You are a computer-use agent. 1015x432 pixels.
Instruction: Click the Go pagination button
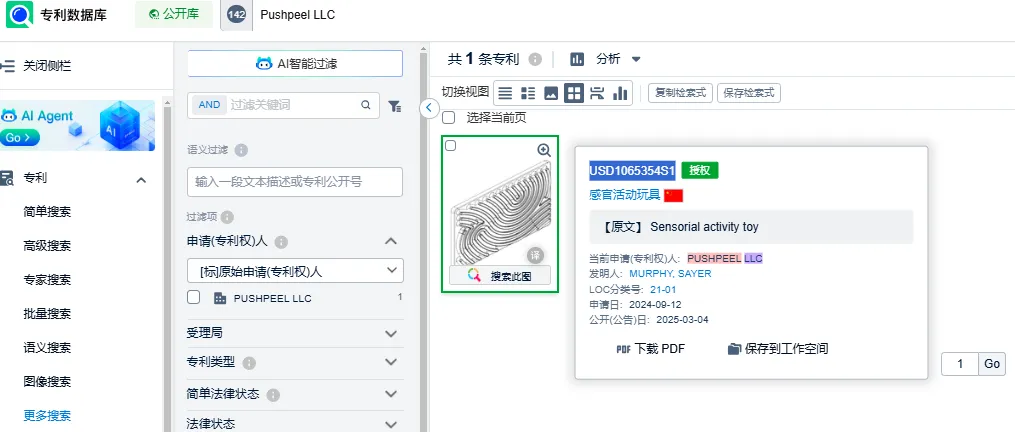[x=992, y=364]
